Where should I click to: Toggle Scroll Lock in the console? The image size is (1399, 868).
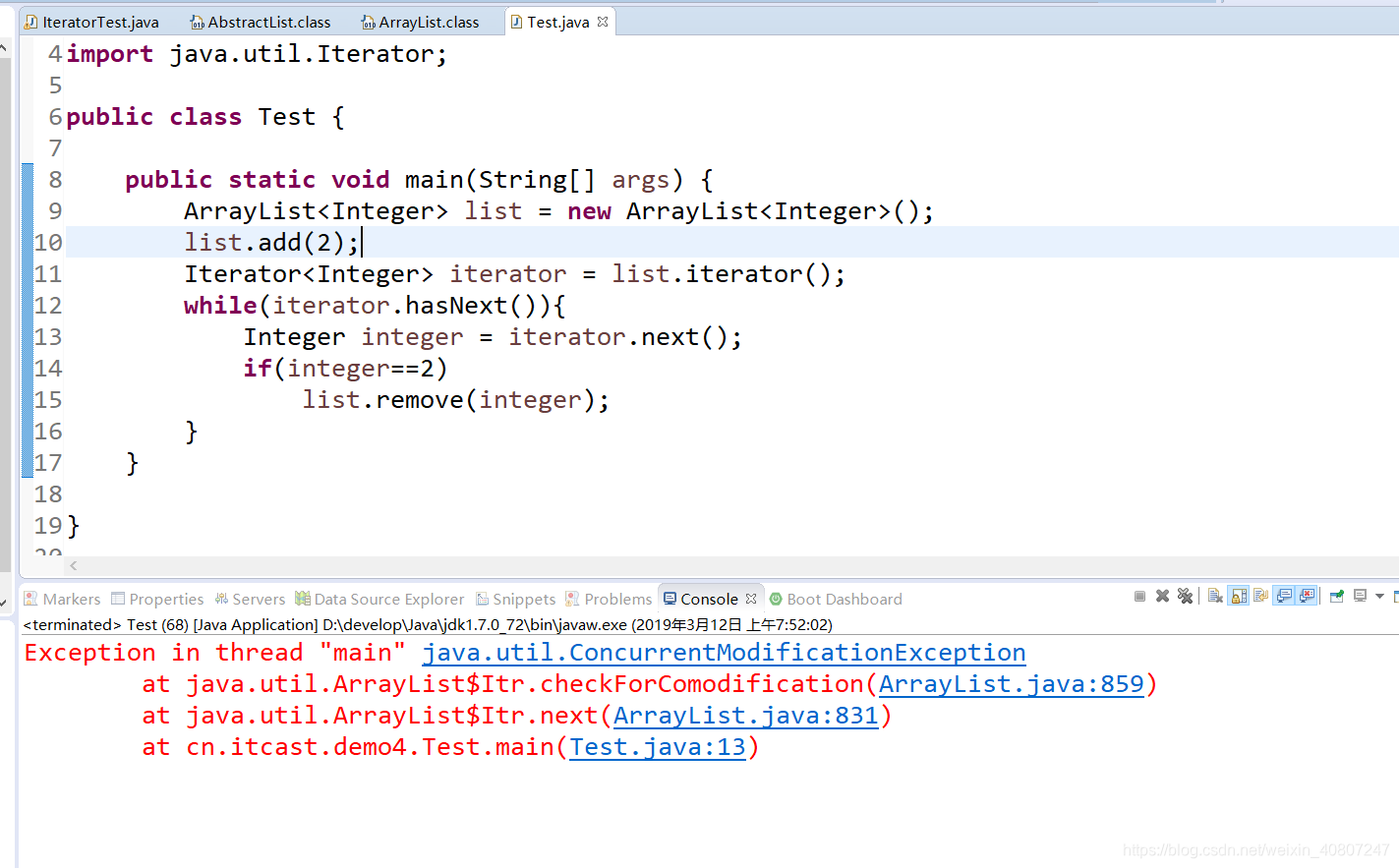click(1239, 596)
